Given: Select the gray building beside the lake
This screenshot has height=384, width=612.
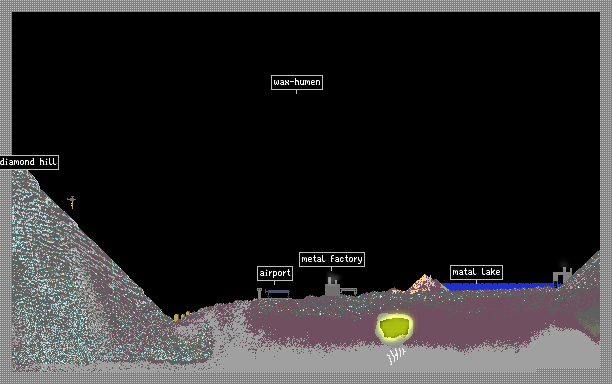Looking at the screenshot, I should click(x=562, y=276).
